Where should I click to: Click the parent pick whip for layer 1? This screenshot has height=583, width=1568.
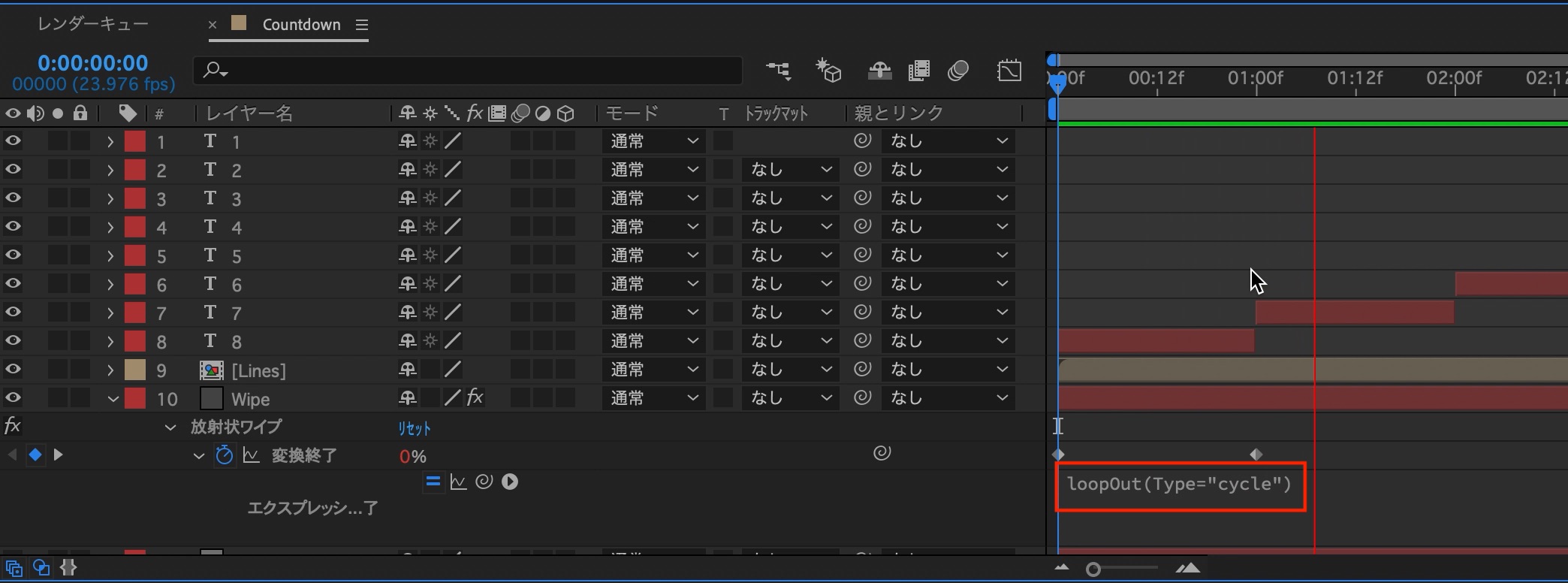[862, 140]
